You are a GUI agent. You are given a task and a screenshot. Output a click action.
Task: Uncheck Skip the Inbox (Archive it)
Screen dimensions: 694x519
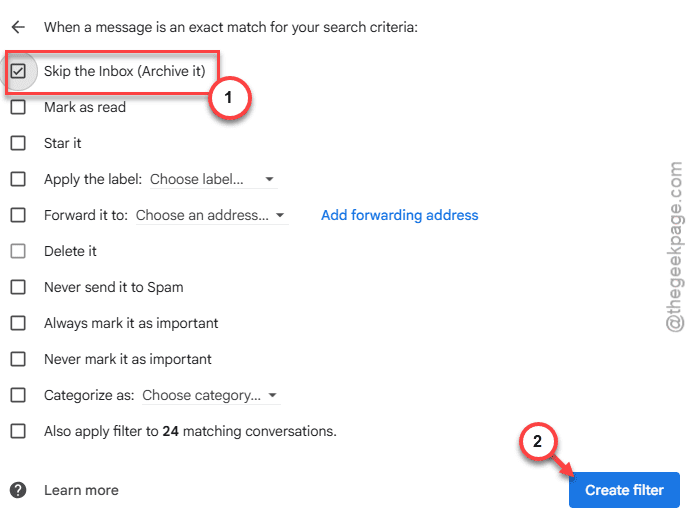(x=18, y=71)
